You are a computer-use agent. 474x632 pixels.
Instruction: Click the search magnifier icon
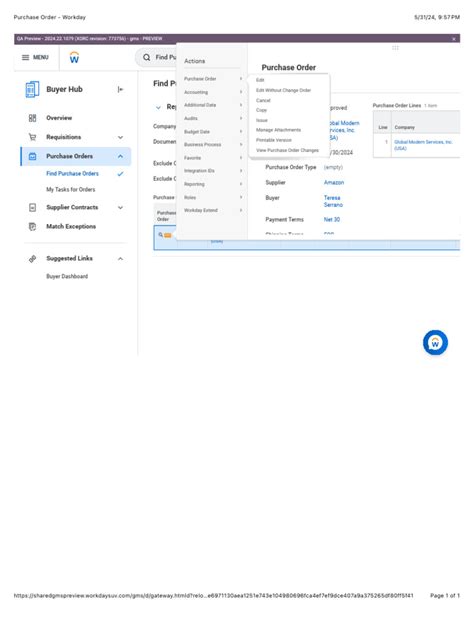147,58
